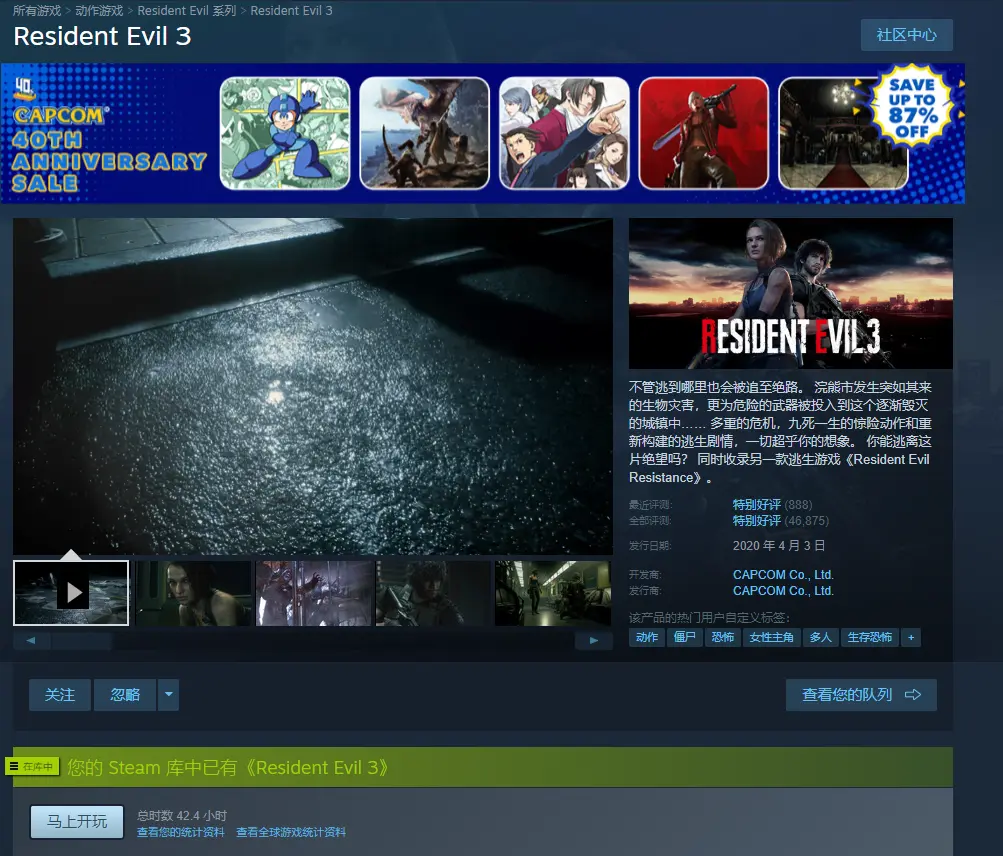Play the trailer video thumbnail
Screen dimensions: 1003x856
tap(71, 593)
